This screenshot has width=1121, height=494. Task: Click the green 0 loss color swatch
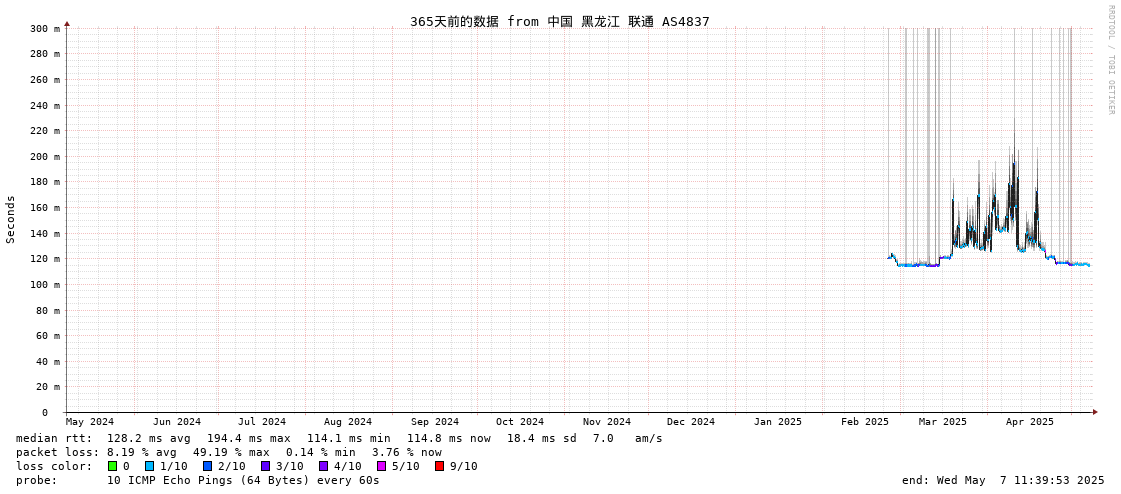click(112, 466)
